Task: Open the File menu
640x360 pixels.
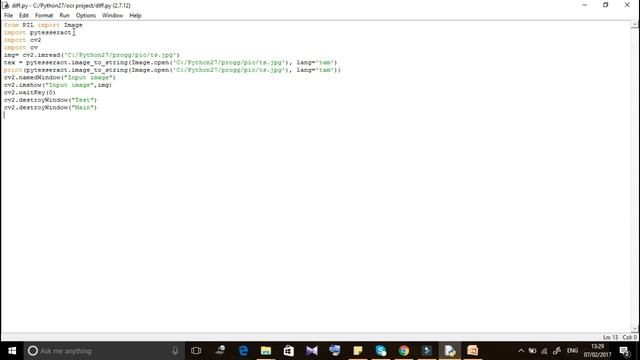Action: pos(9,16)
